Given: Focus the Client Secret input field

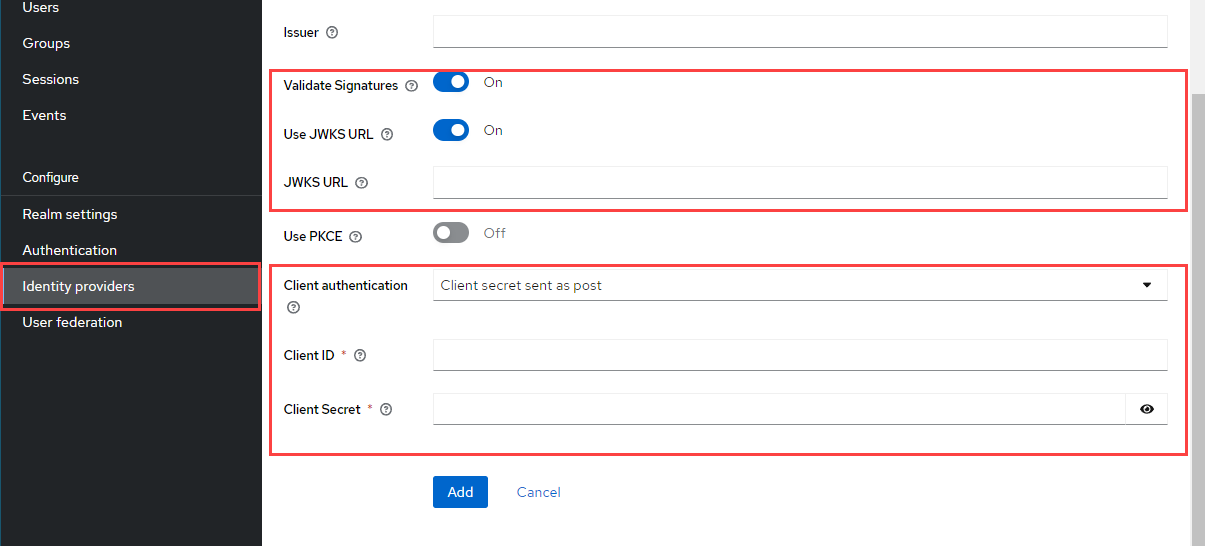Looking at the screenshot, I should tap(779, 409).
